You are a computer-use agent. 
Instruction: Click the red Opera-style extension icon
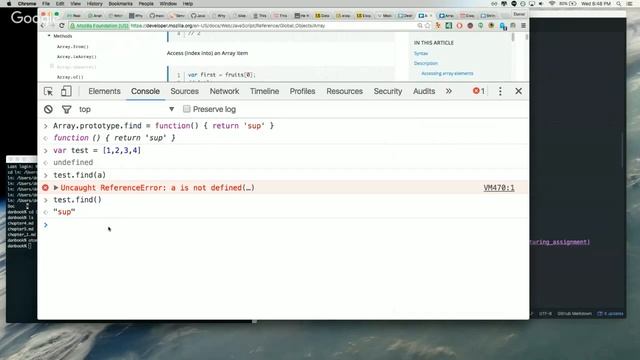point(459,26)
